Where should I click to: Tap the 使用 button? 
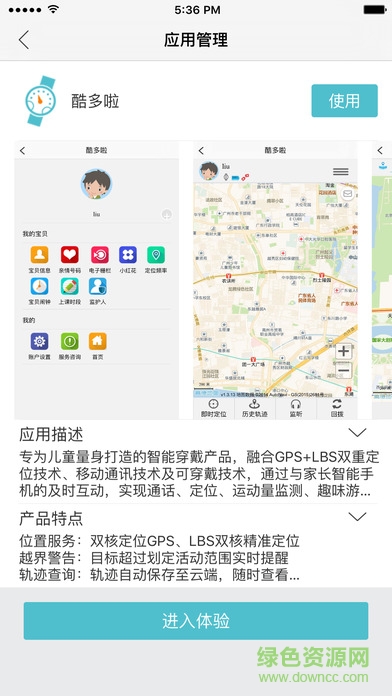click(344, 101)
